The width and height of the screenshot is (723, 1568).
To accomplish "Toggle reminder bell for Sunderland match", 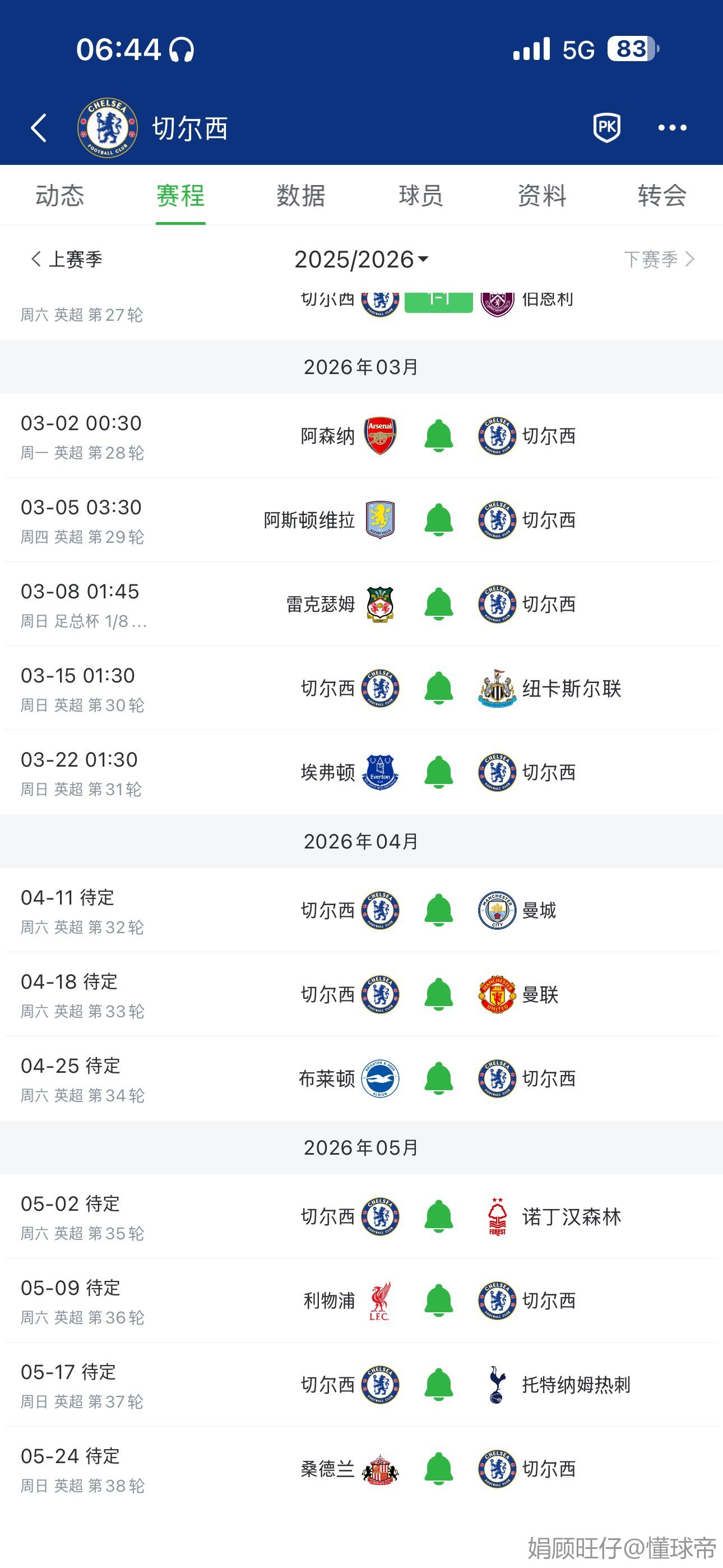I will (439, 1469).
